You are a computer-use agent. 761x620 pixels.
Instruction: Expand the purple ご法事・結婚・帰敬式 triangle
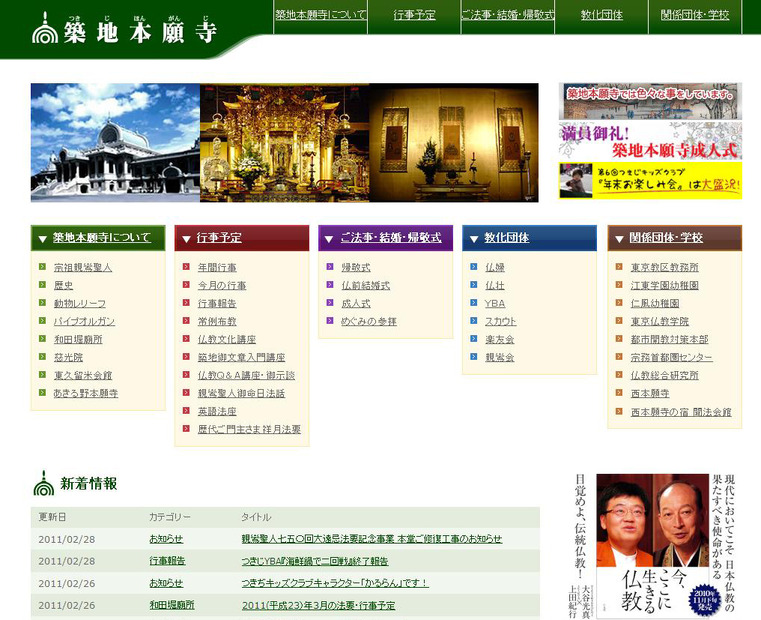point(329,239)
